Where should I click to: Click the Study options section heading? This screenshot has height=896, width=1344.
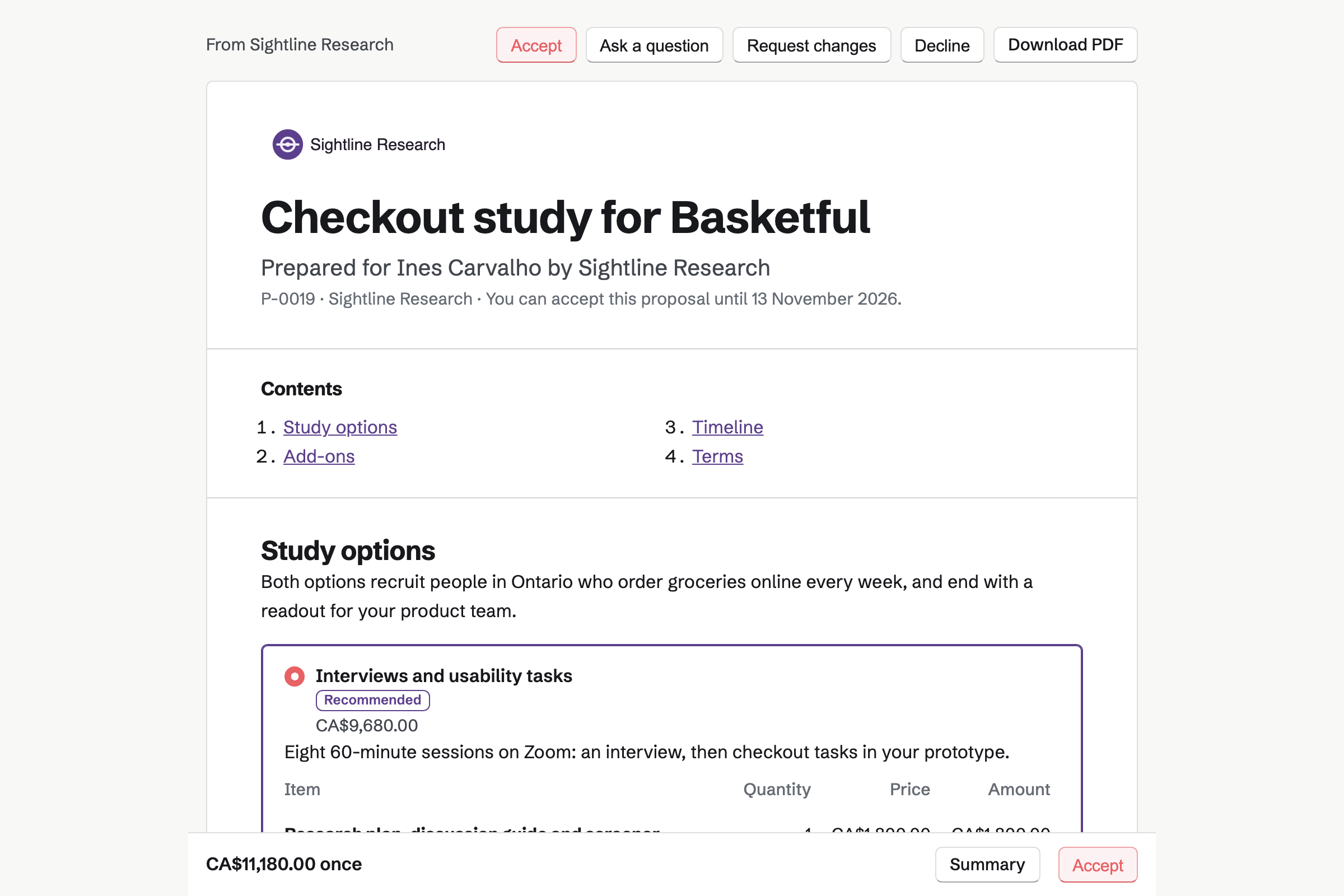[348, 551]
